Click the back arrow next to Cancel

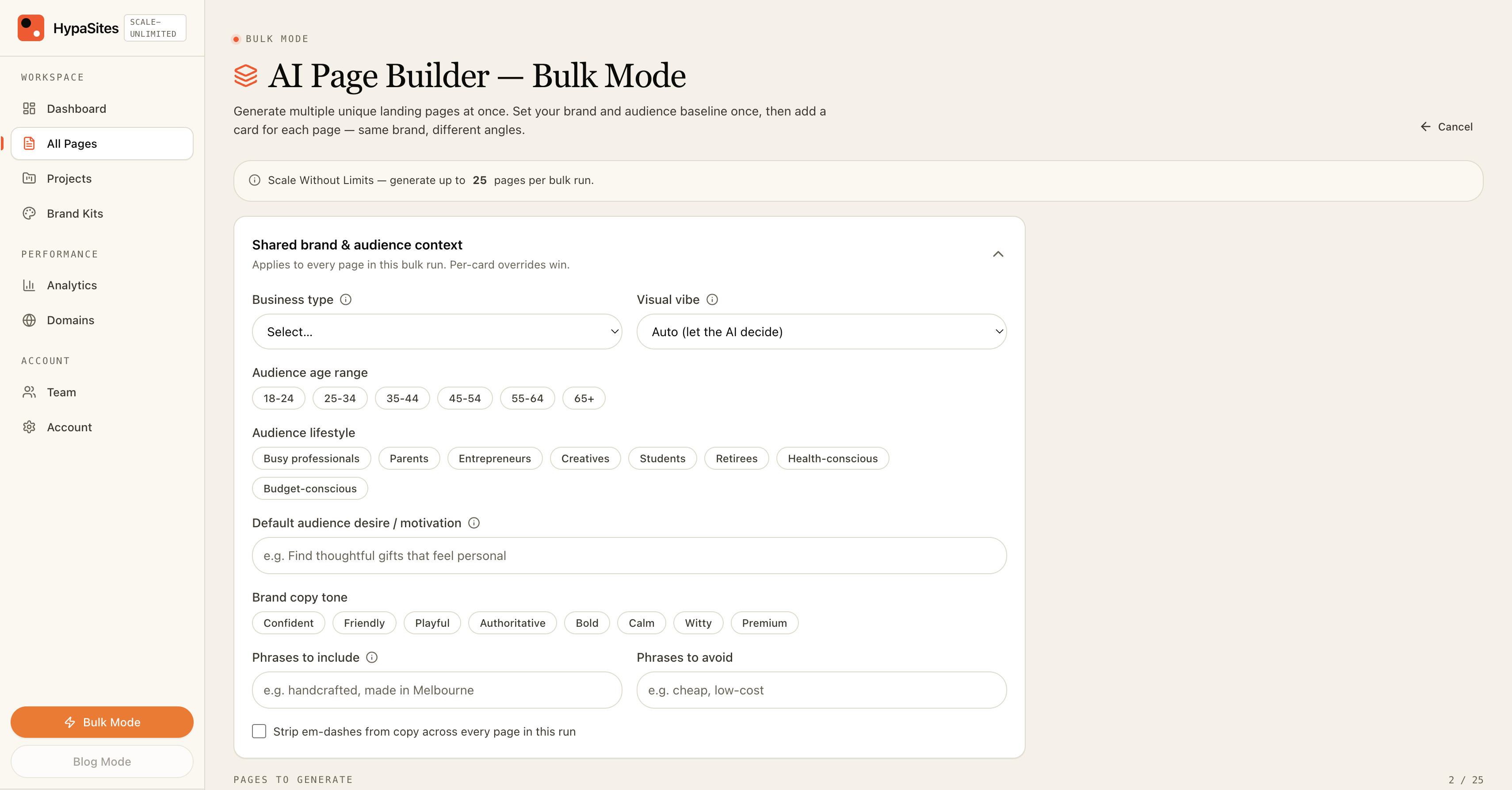(1425, 127)
